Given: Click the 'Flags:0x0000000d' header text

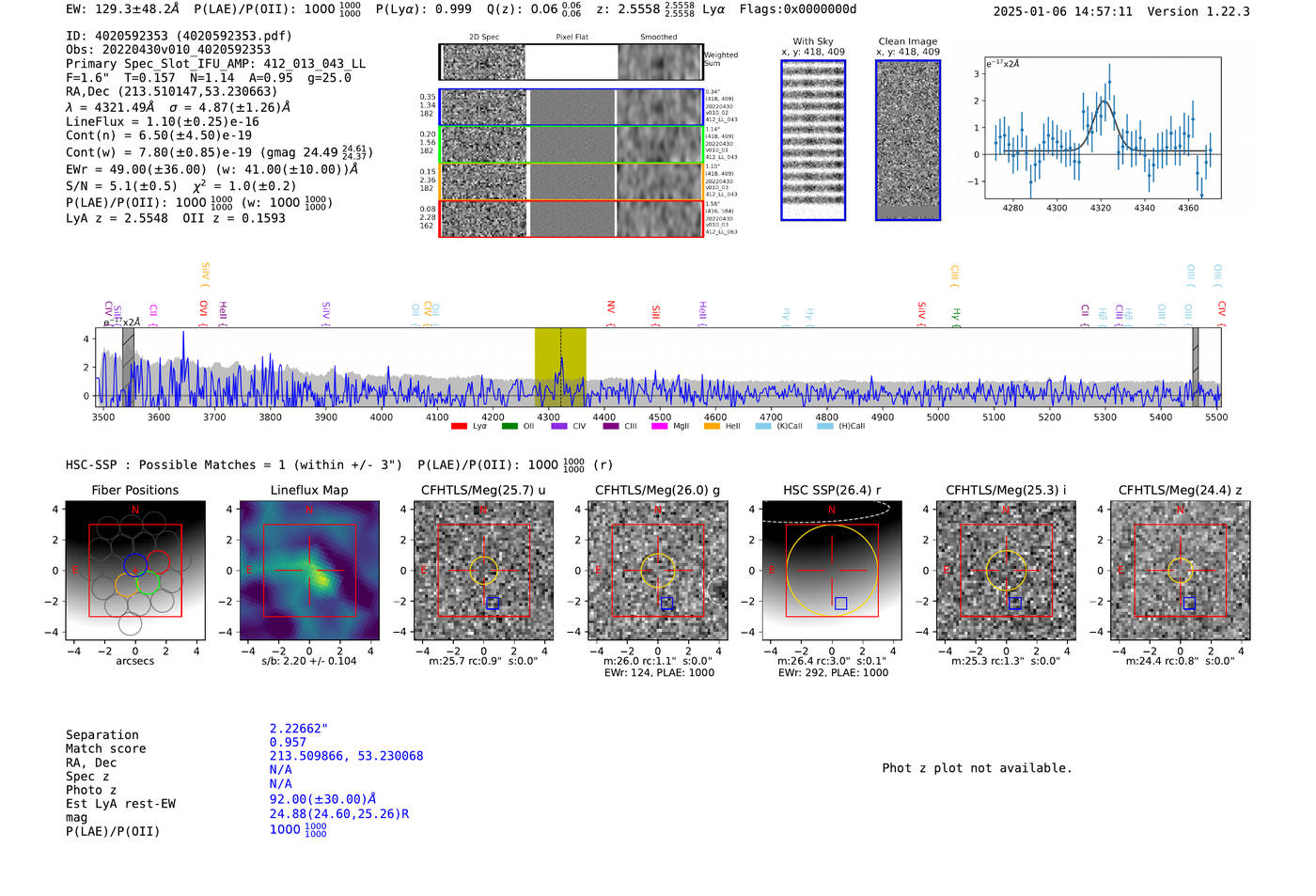Looking at the screenshot, I should pos(798,8).
